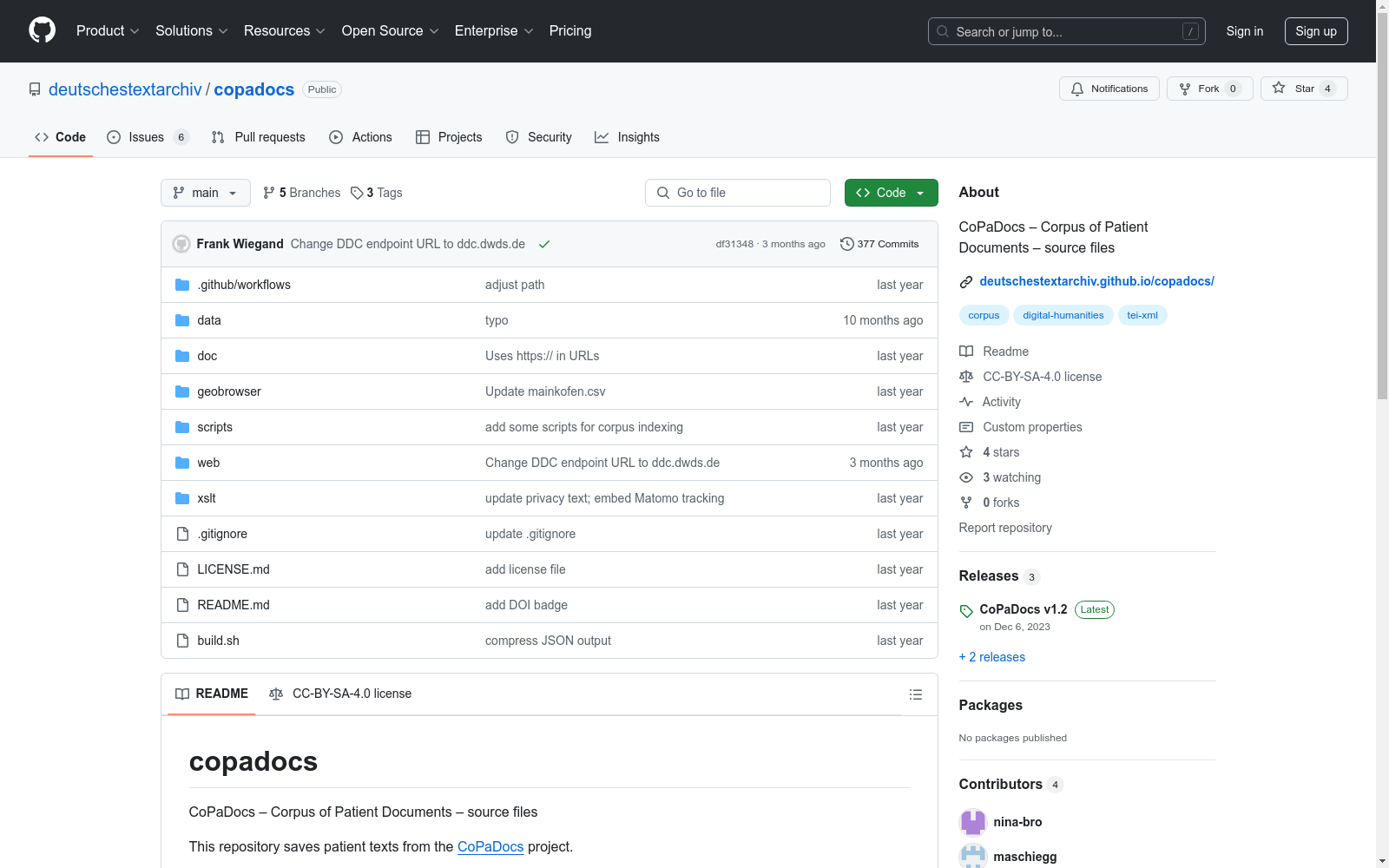Expand the Solutions menu
Image resolution: width=1389 pixels, height=868 pixels.
192,31
